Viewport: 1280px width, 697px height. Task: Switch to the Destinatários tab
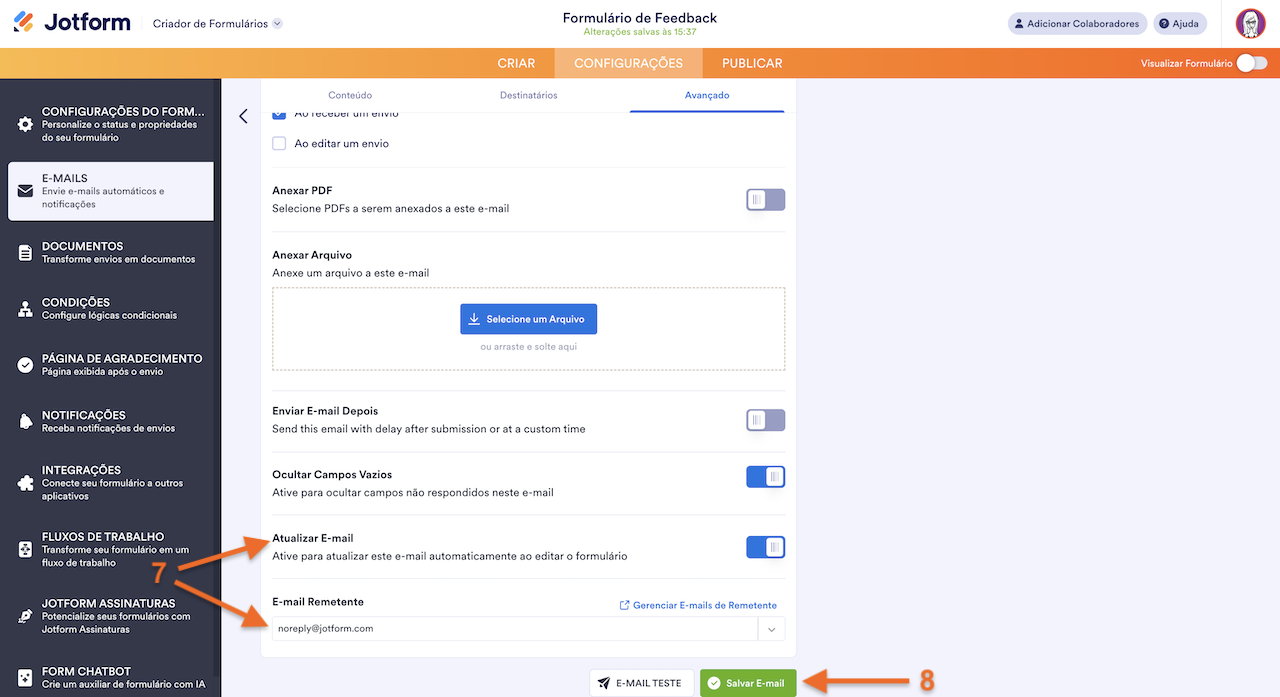tap(528, 95)
